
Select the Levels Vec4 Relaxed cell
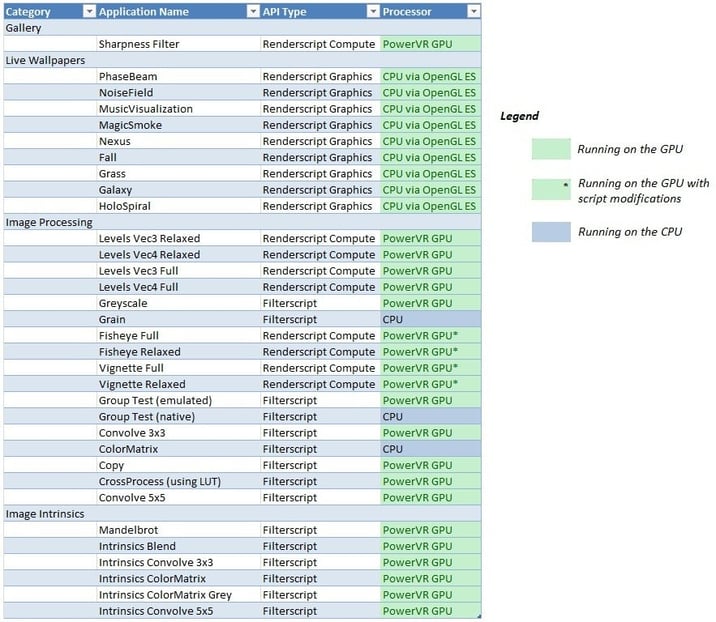(179, 255)
